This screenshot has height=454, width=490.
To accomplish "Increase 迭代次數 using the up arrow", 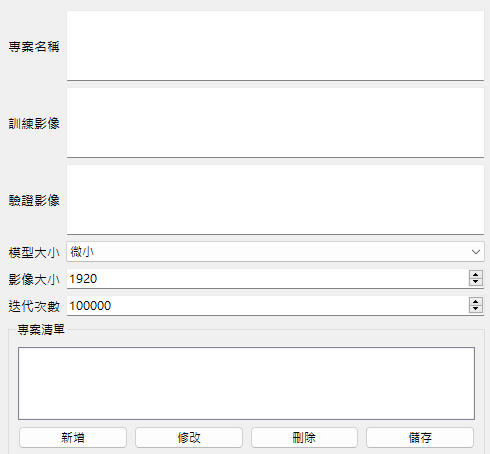I will click(476, 302).
